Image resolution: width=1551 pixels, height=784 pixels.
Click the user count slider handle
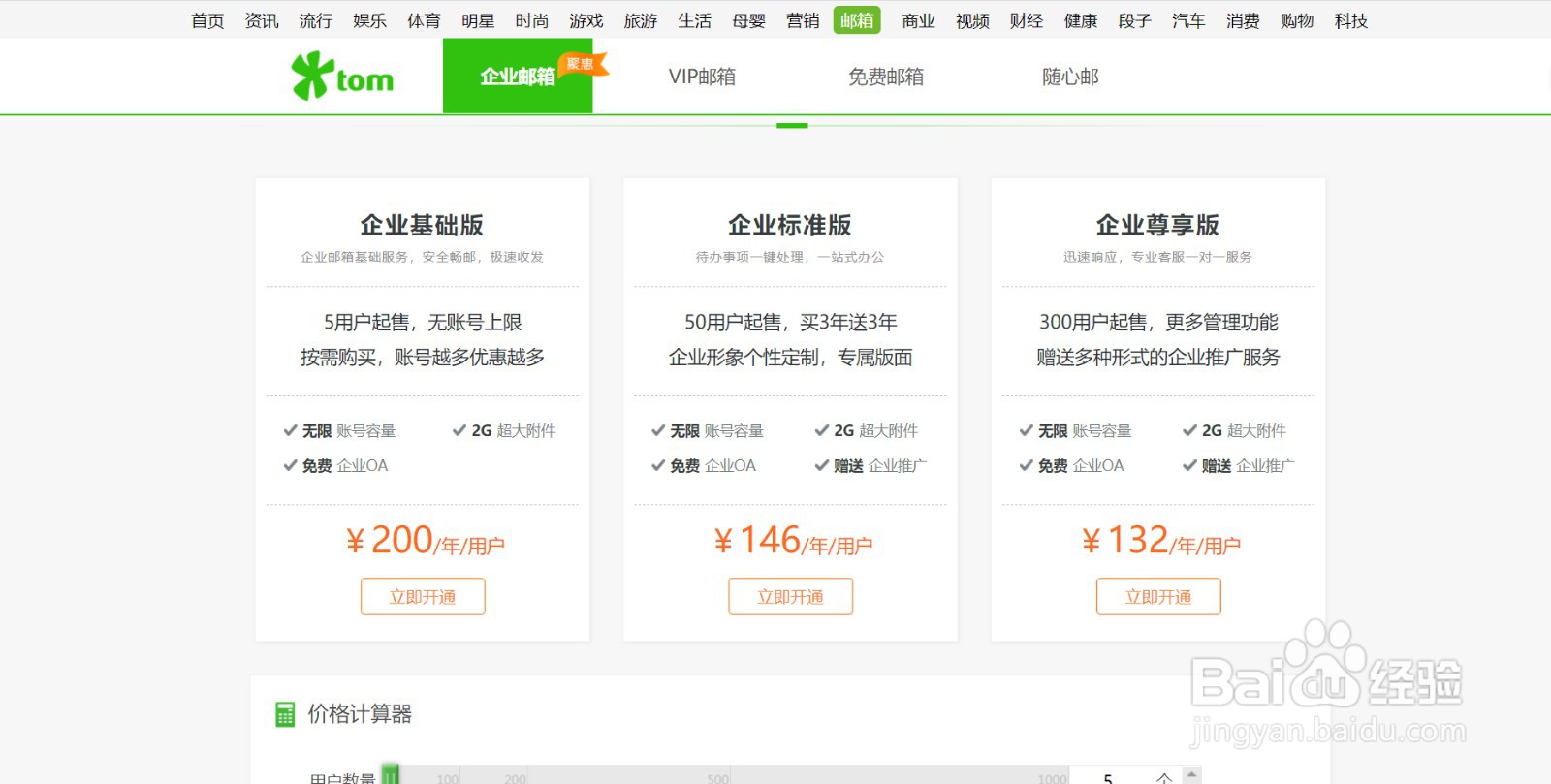click(x=390, y=775)
